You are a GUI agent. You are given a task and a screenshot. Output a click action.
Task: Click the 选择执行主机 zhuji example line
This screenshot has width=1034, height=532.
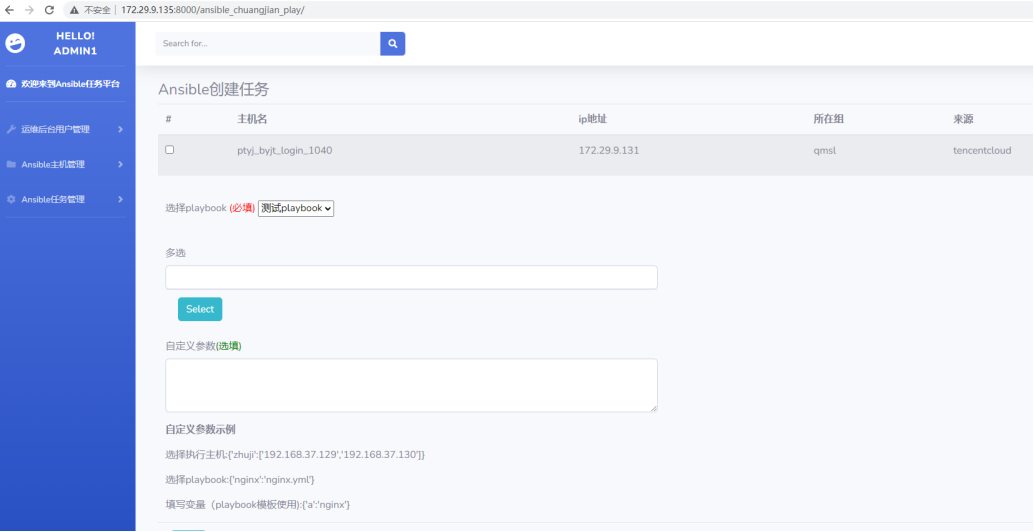[x=295, y=455]
